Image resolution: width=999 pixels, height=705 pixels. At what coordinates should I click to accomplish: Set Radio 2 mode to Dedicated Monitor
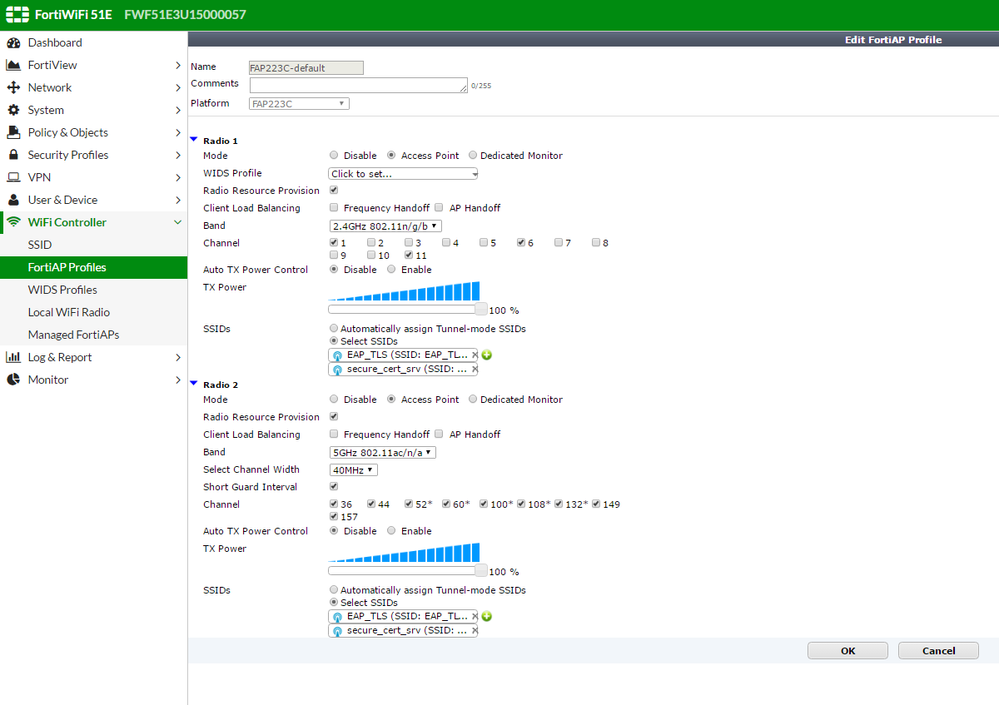point(473,399)
